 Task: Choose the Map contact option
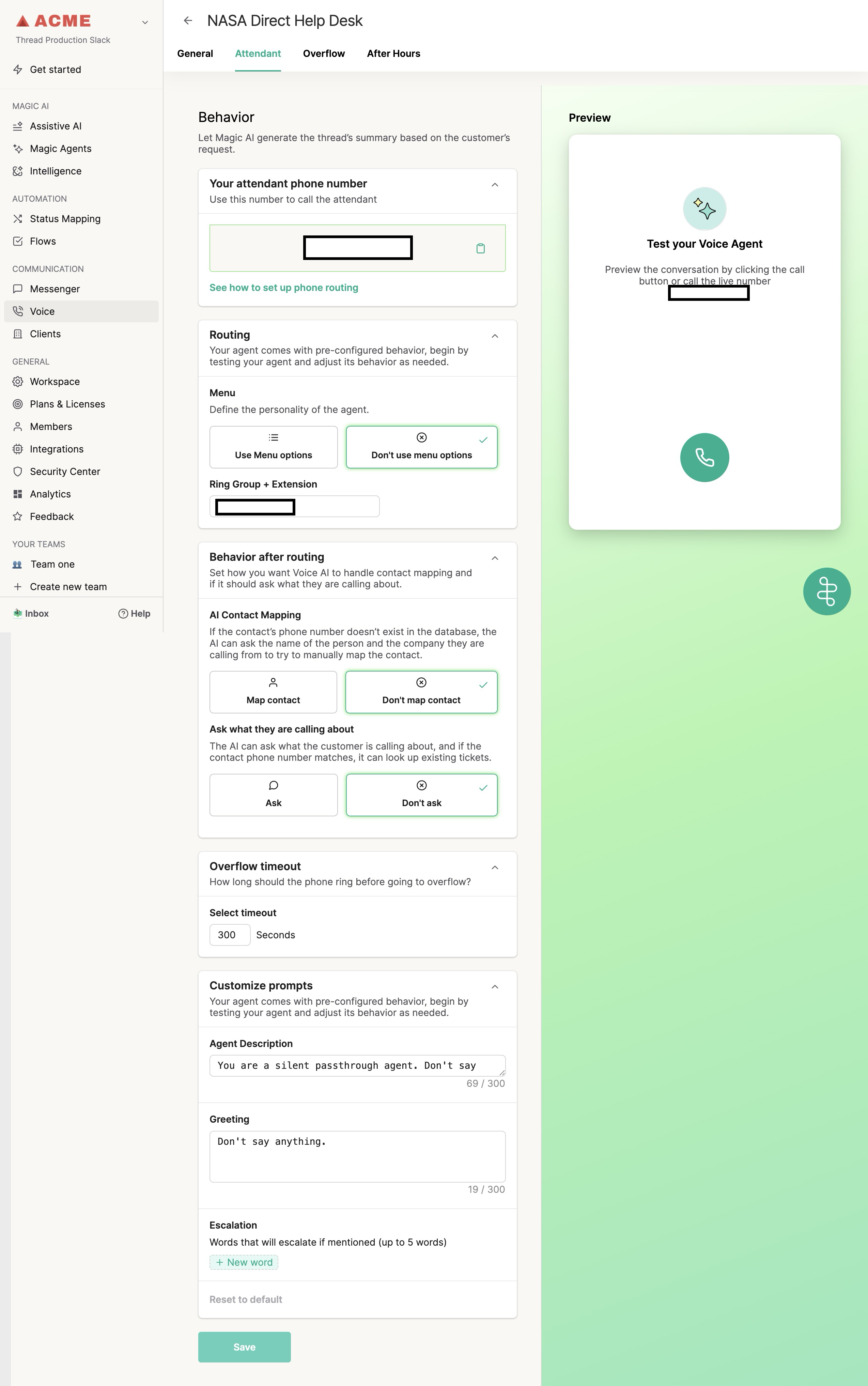273,692
